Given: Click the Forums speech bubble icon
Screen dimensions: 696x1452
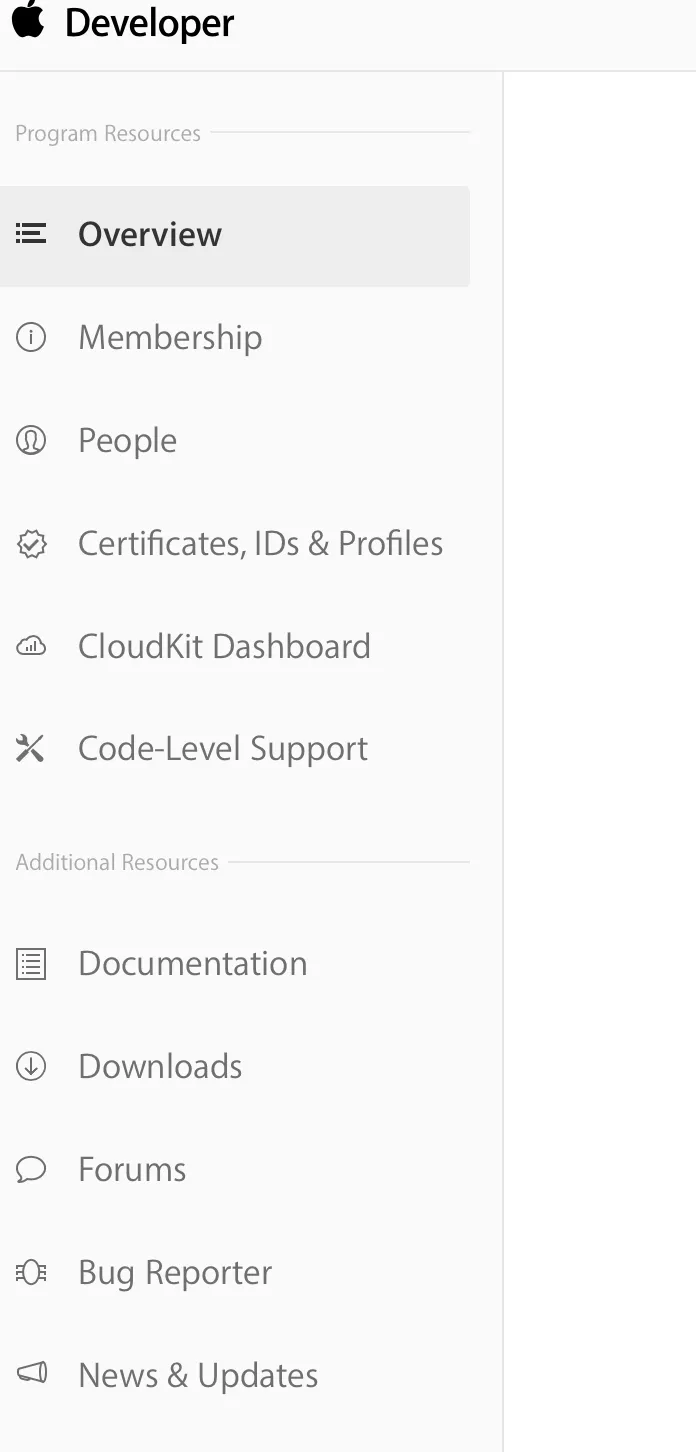Looking at the screenshot, I should coord(31,1170).
